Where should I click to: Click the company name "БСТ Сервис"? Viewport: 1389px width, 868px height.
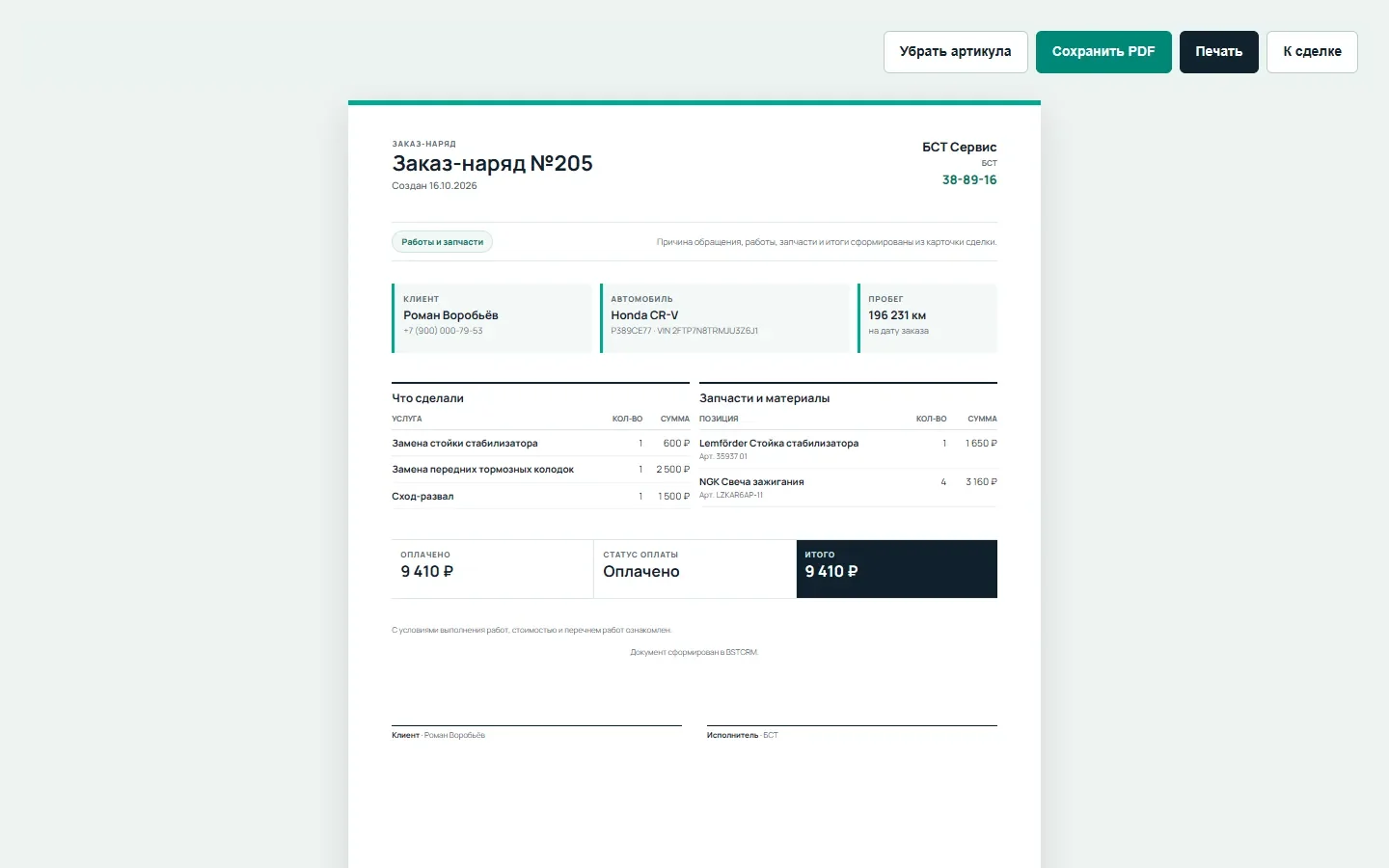click(x=959, y=148)
